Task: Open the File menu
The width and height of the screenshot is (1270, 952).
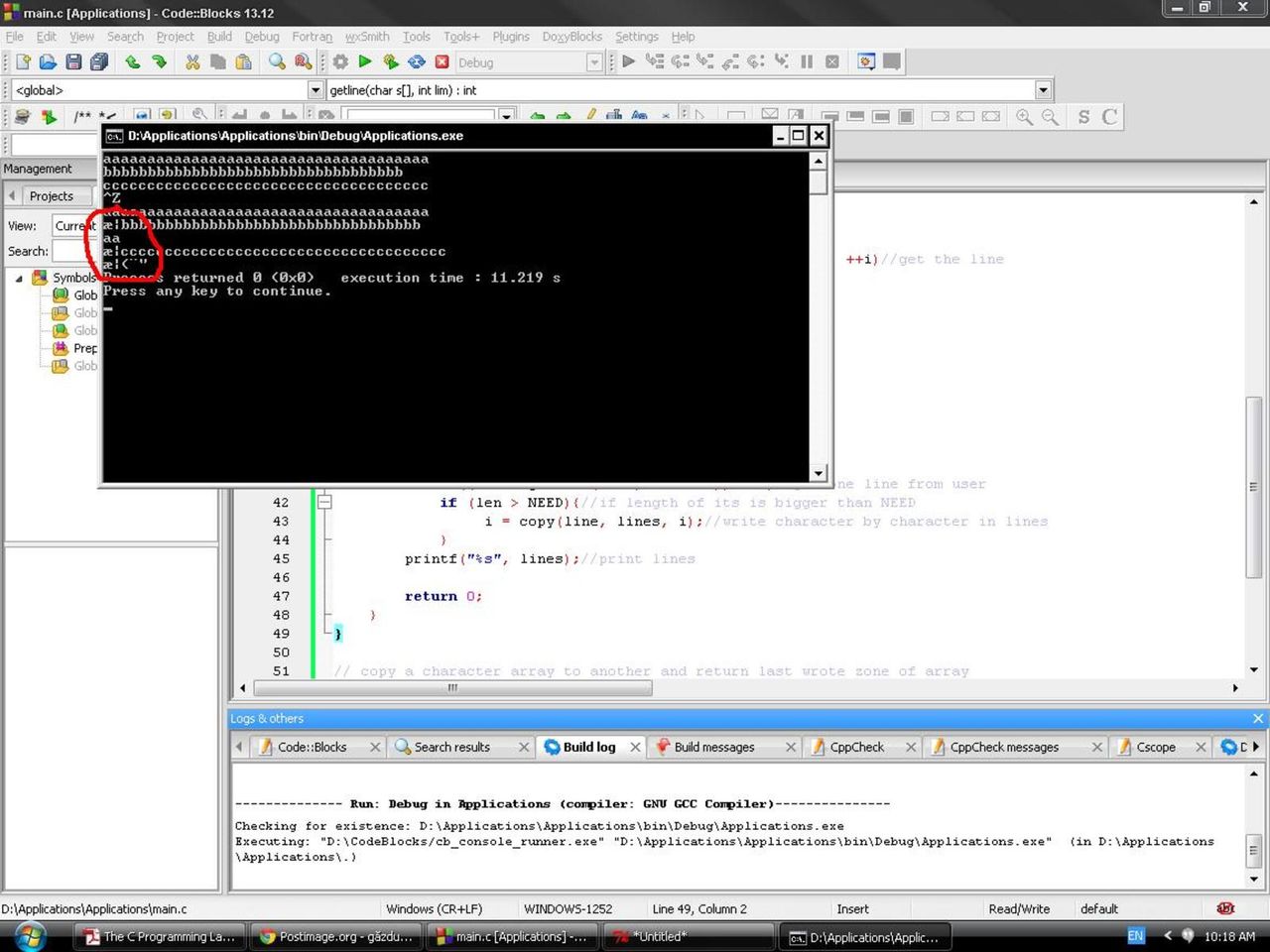Action: (15, 37)
